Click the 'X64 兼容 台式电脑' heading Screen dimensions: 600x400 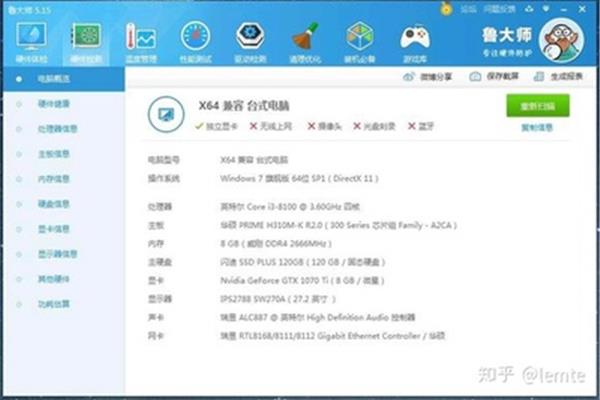point(244,106)
